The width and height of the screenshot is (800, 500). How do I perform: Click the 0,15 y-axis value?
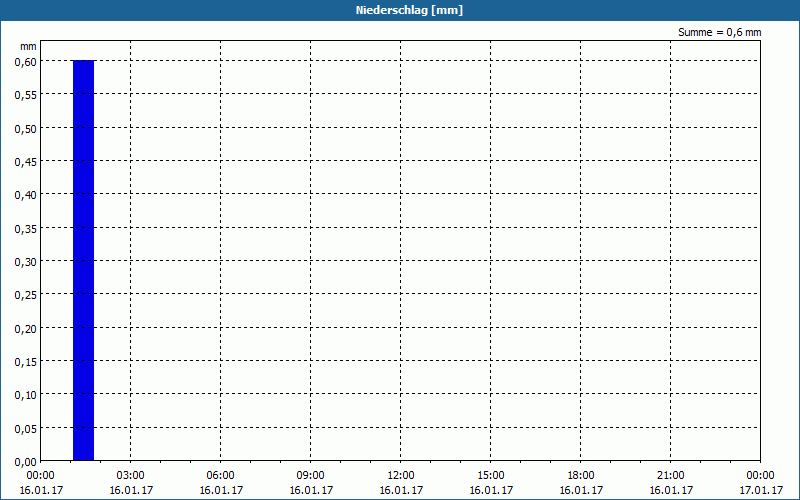tap(26, 362)
